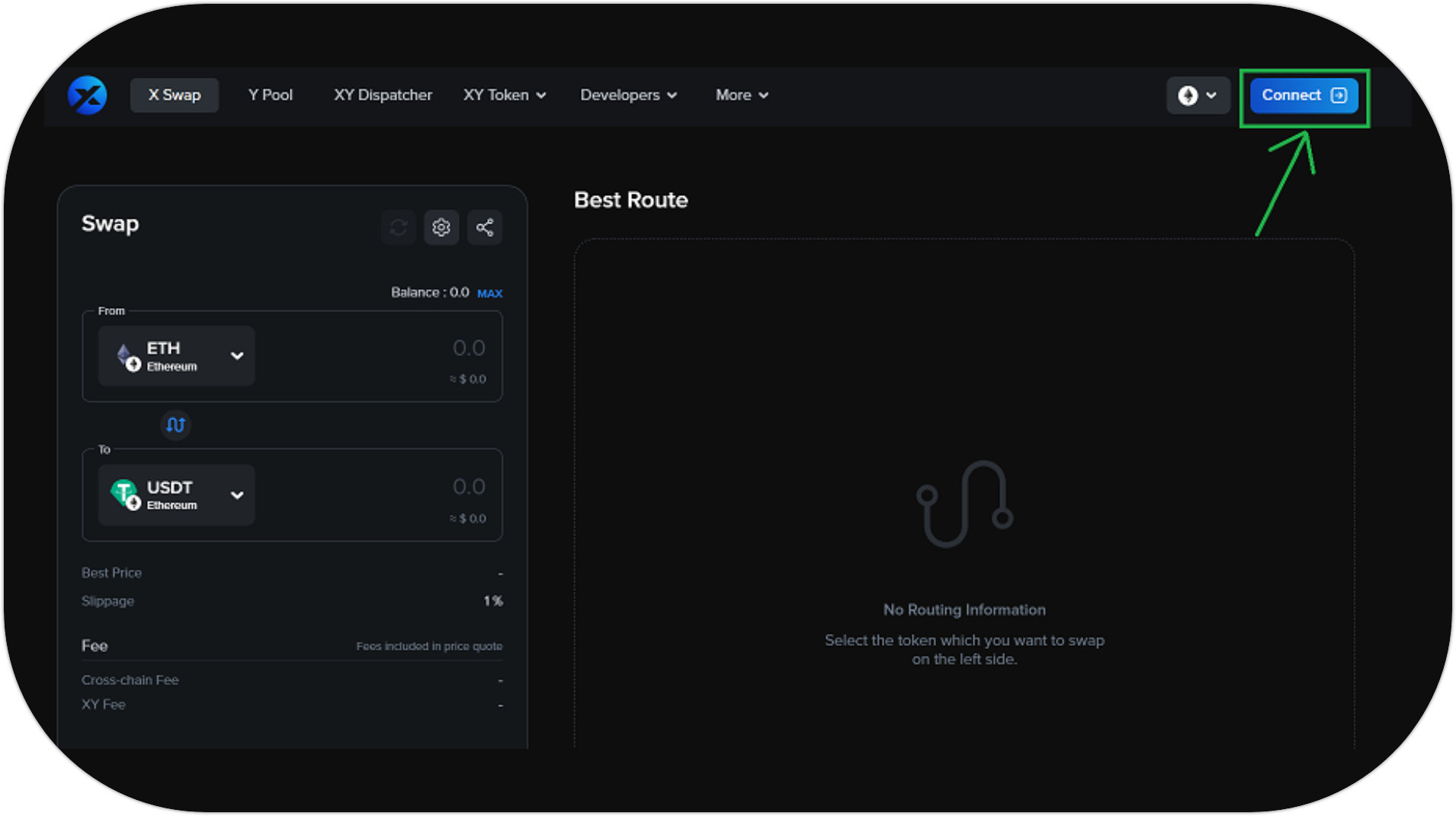Swap the From and To tokens
Screen dimensions: 1456x816
point(175,425)
